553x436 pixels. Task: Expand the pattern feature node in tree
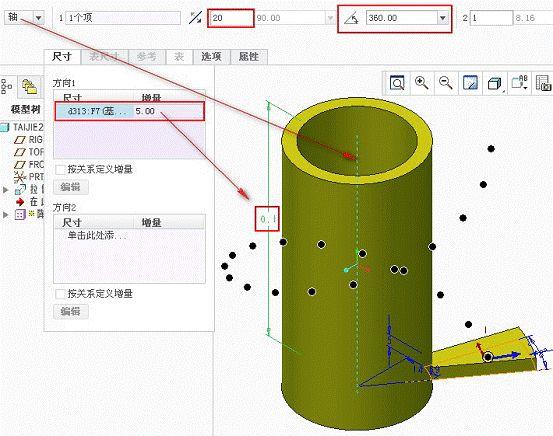(5, 214)
